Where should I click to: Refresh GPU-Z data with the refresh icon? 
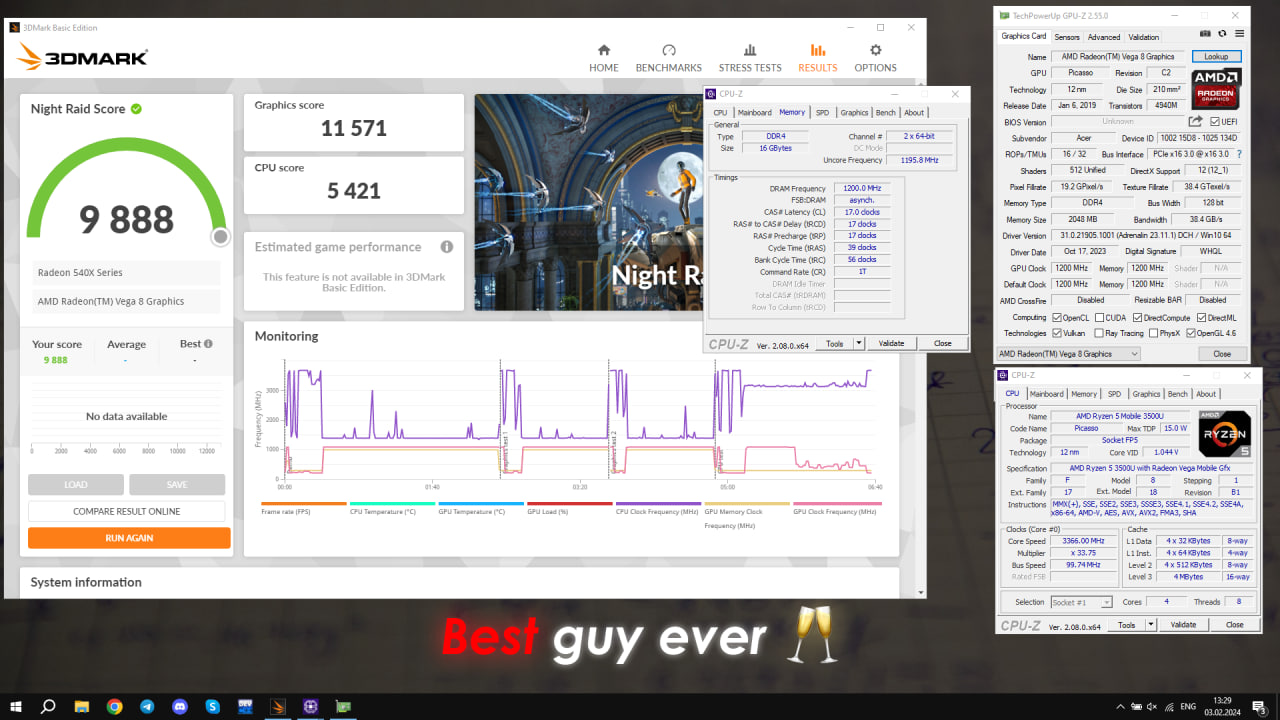pos(1222,34)
